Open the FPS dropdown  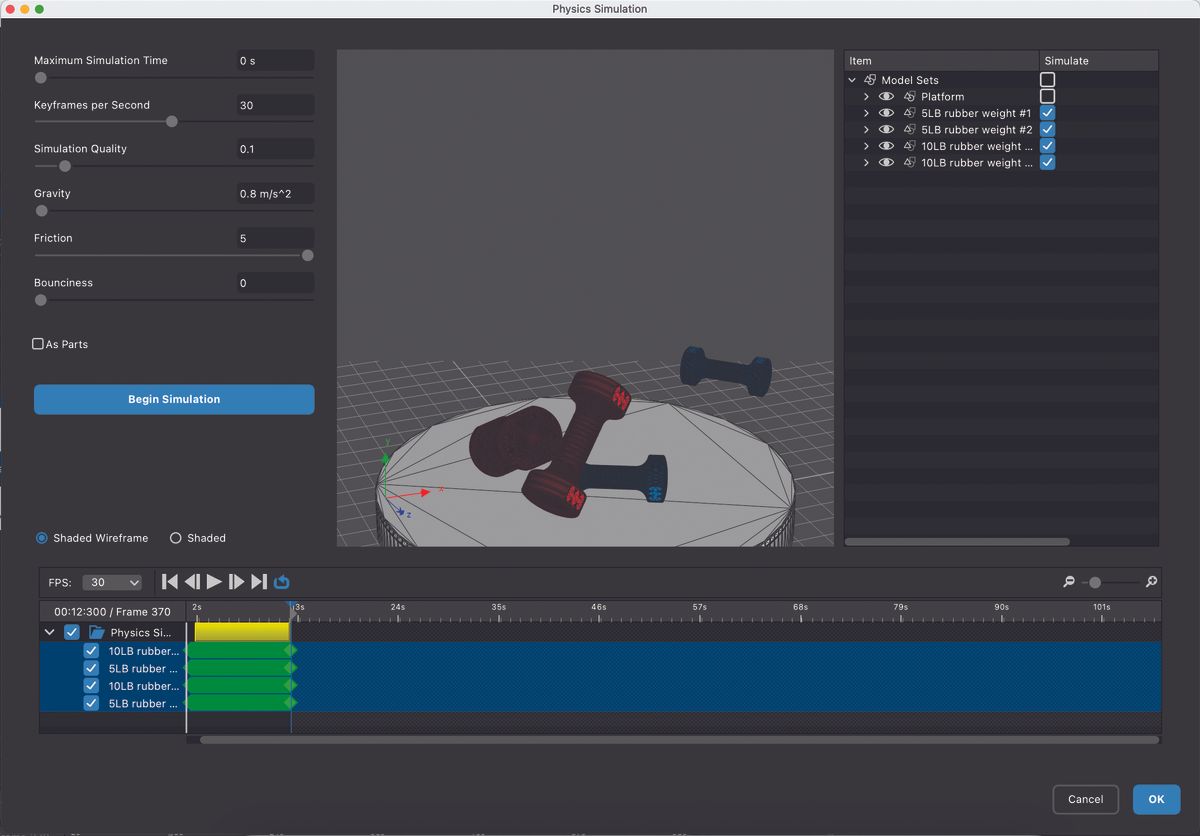point(112,581)
